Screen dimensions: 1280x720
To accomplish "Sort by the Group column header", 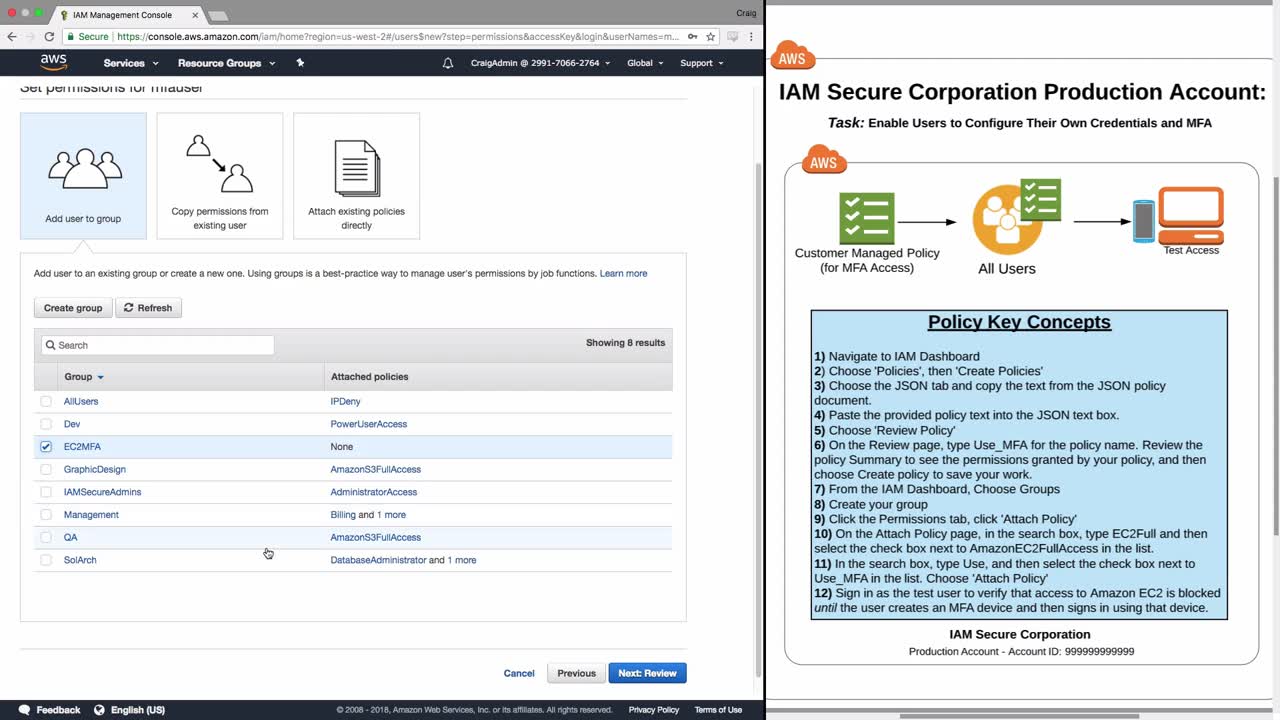I will coord(84,377).
